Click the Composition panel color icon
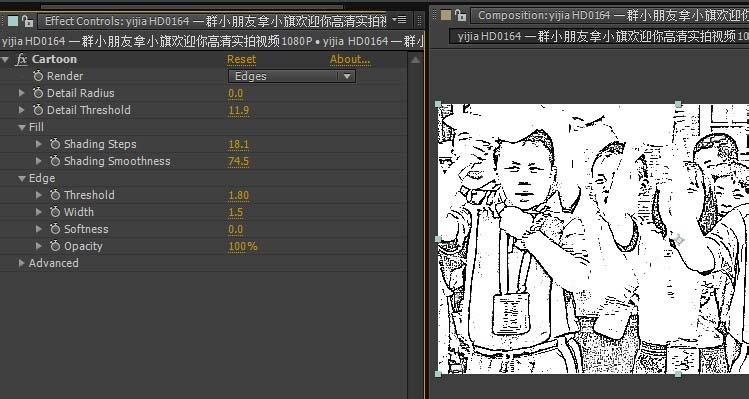 coord(446,15)
